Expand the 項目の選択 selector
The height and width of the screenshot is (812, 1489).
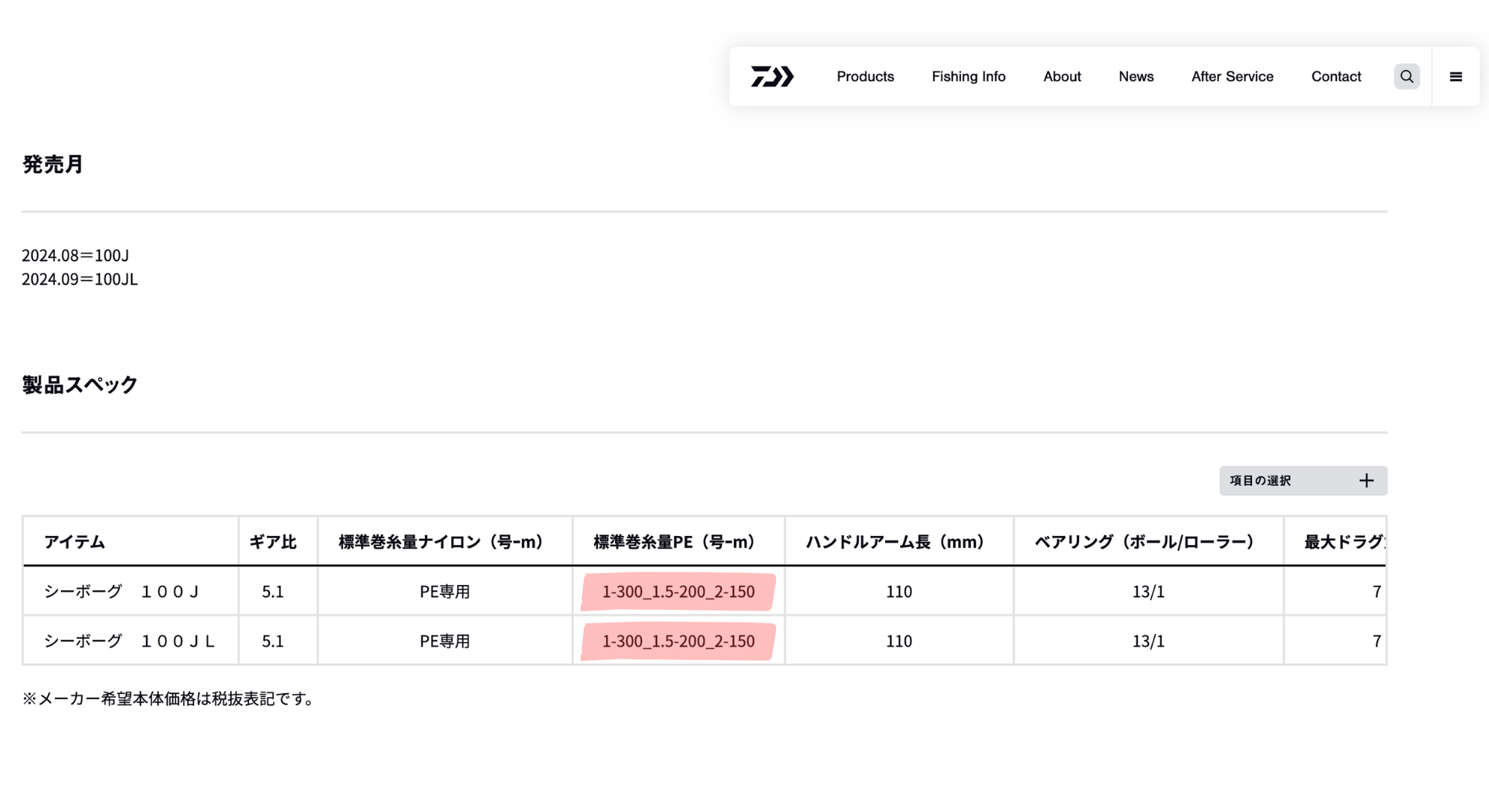pos(1303,480)
